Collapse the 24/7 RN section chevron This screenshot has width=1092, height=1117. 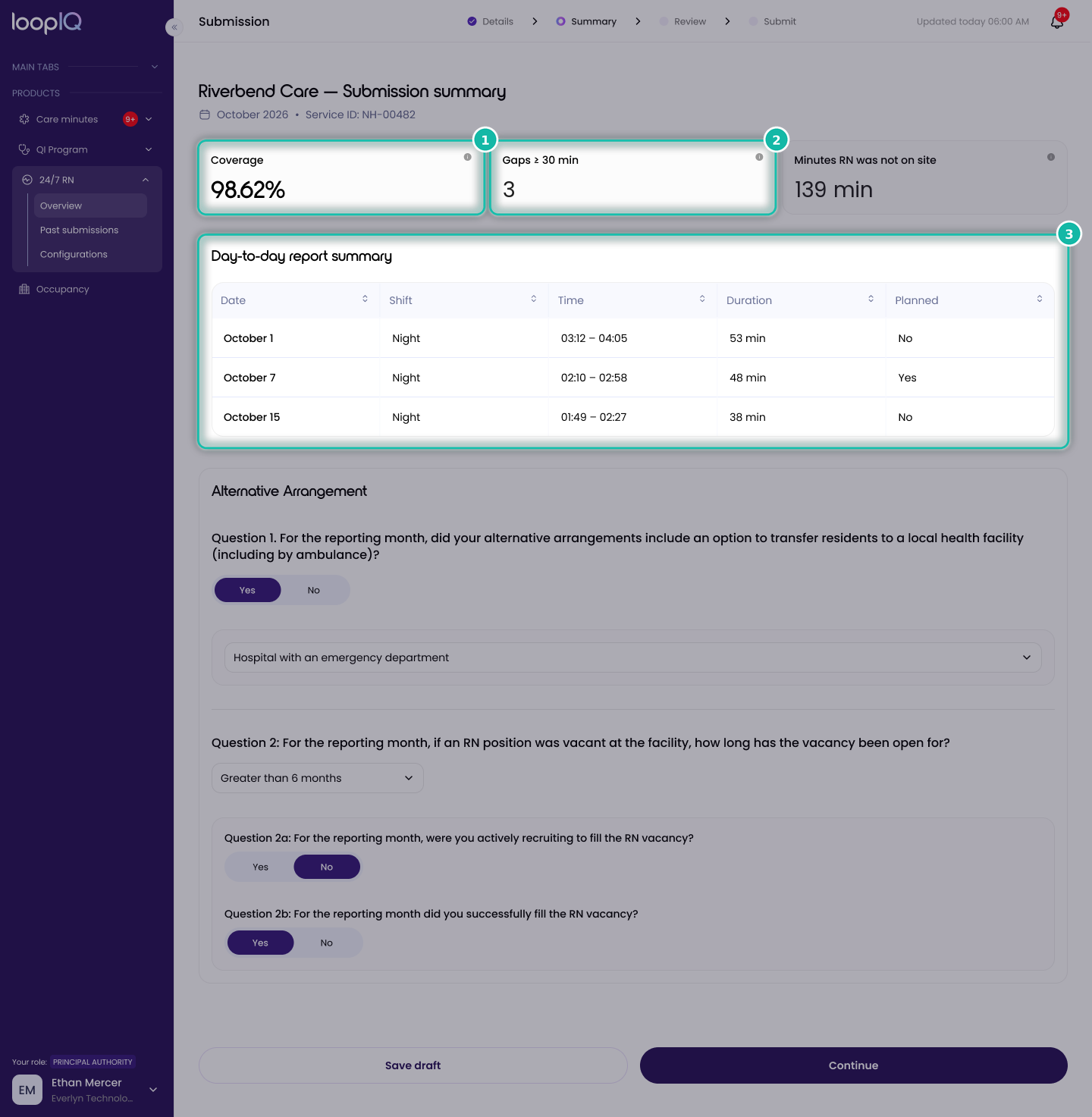(146, 180)
